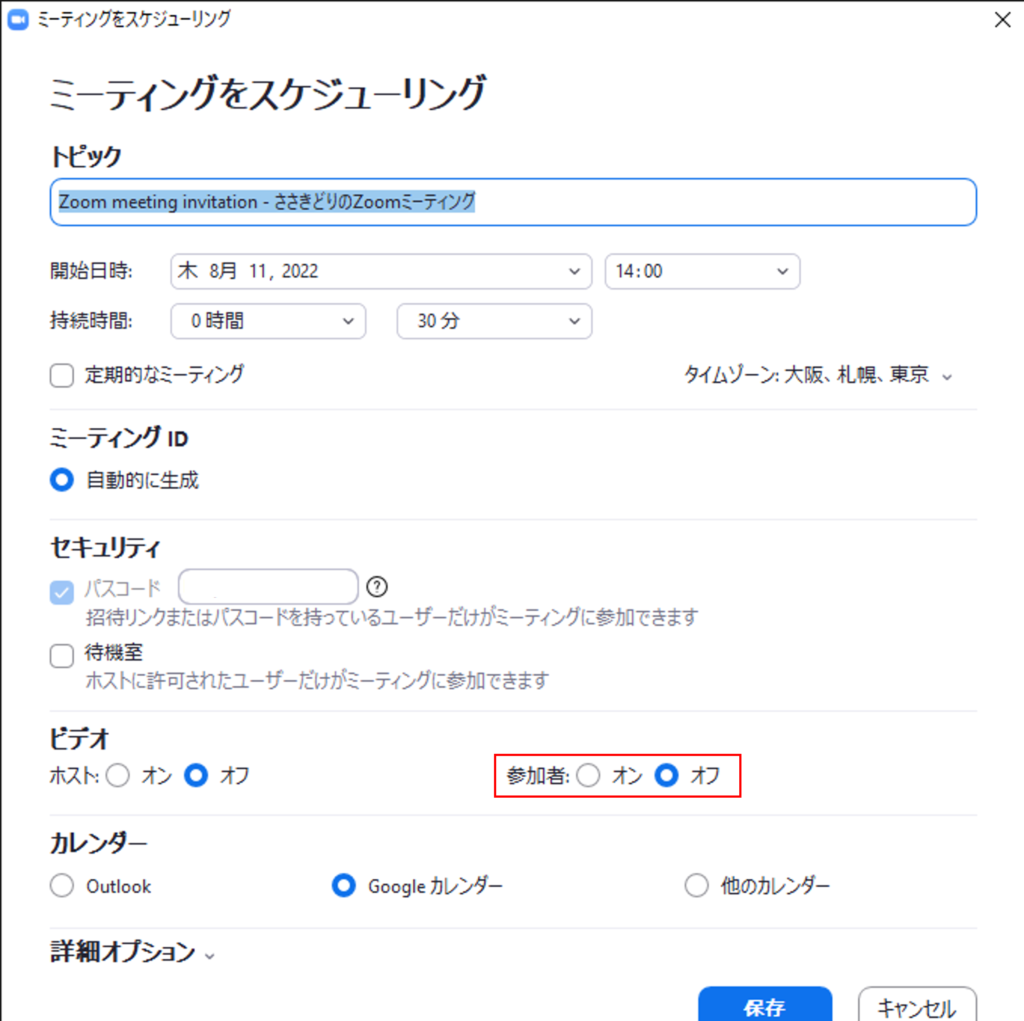Select participant video オフ option
Viewport: 1024px width, 1021px height.
tap(666, 775)
